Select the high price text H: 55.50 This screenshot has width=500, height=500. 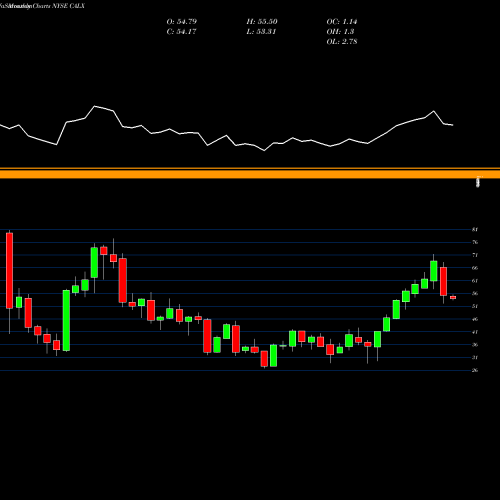point(262,22)
